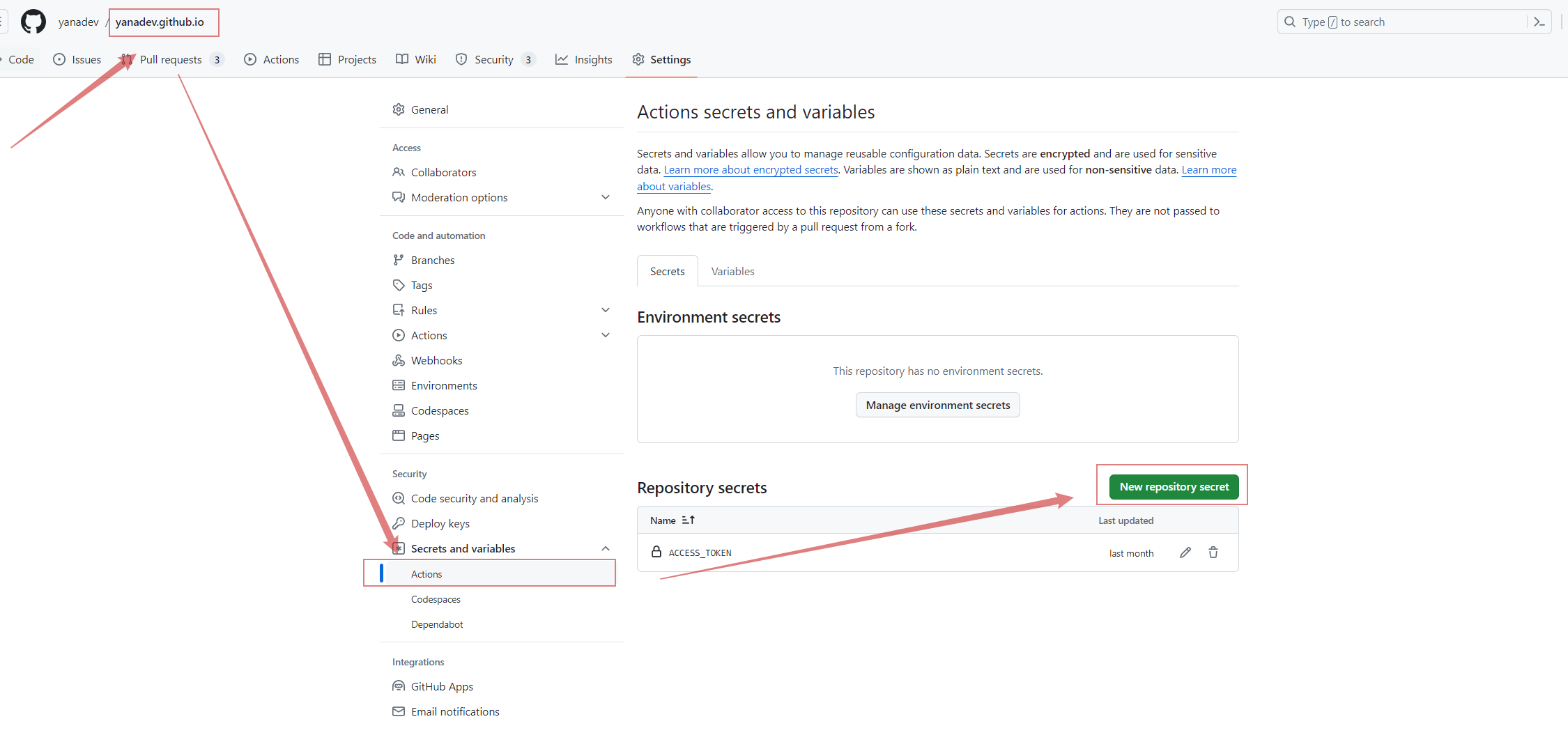
Task: Click the ACCESS_TOKEN secret name
Action: pyautogui.click(x=700, y=552)
